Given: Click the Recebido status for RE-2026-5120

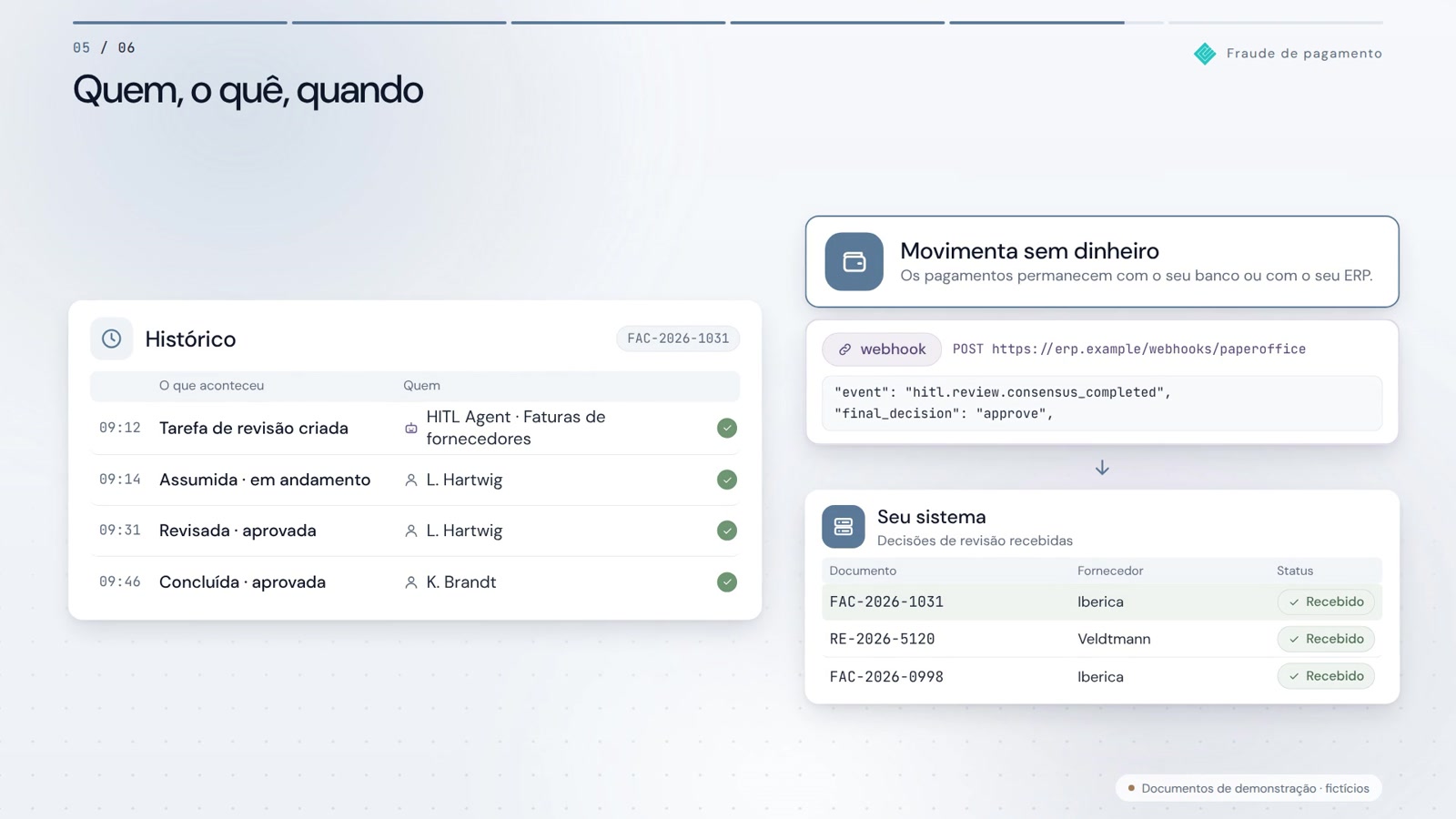Looking at the screenshot, I should (1326, 639).
